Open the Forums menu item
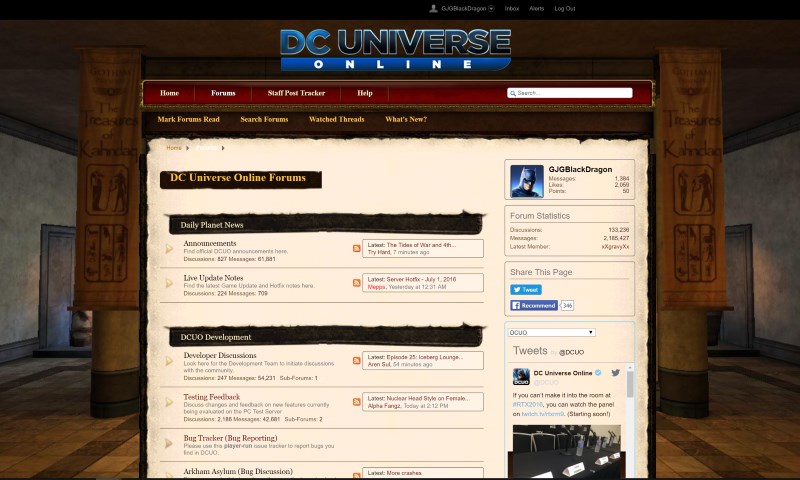The image size is (800, 480). (x=223, y=93)
